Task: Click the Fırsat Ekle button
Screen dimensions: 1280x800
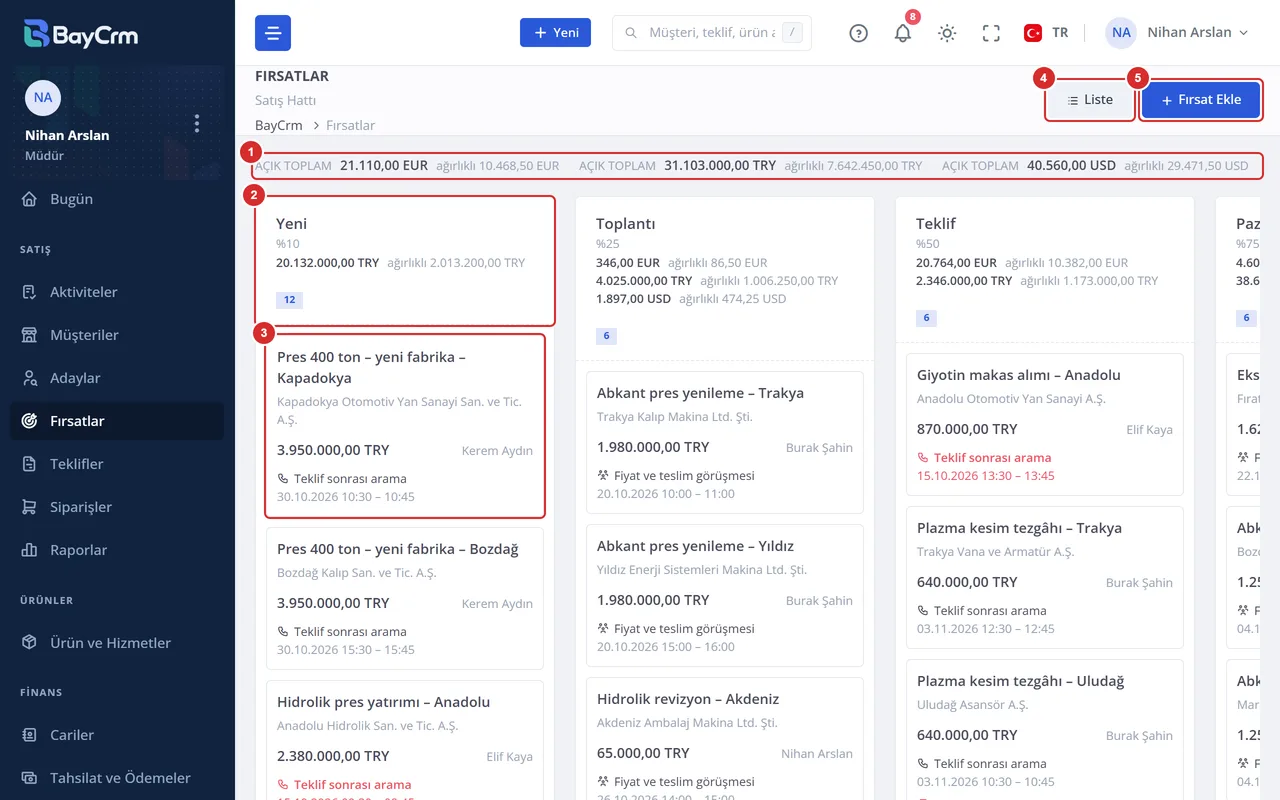Action: [1201, 100]
